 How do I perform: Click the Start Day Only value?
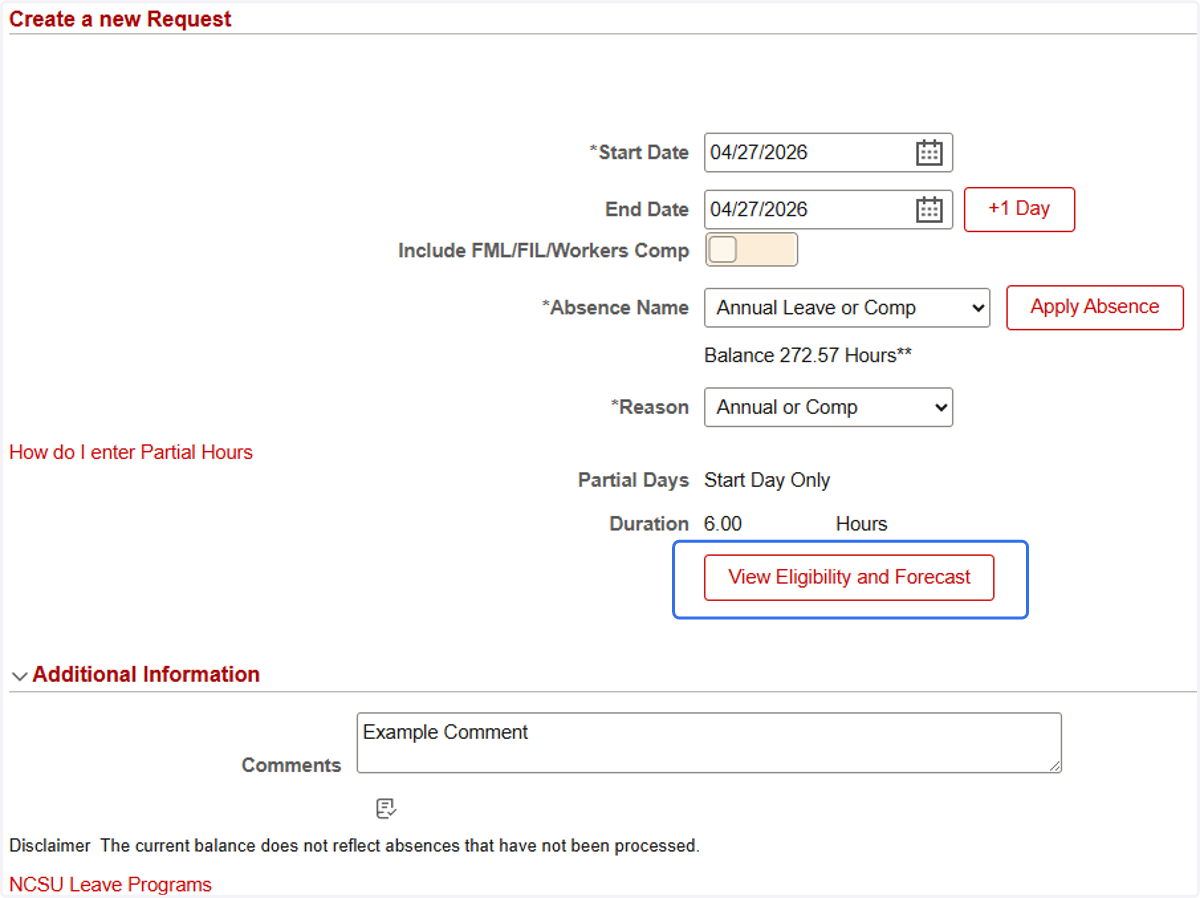[767, 481]
